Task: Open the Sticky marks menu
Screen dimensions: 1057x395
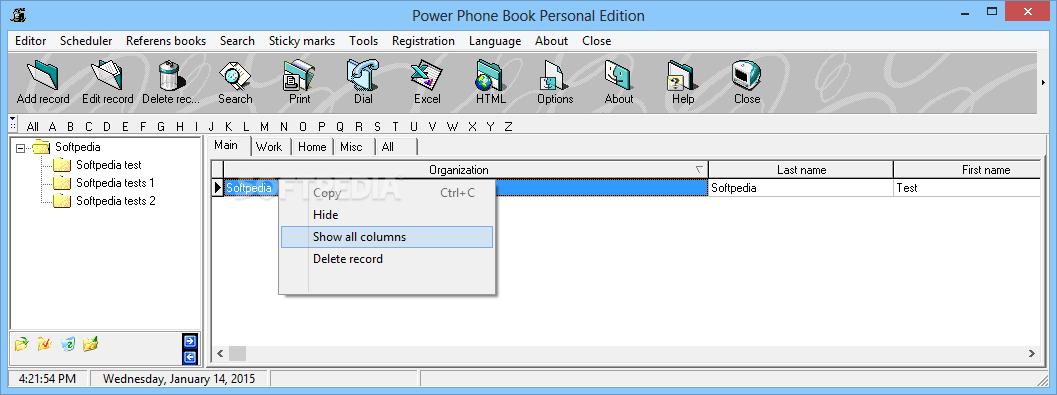Action: (x=302, y=40)
